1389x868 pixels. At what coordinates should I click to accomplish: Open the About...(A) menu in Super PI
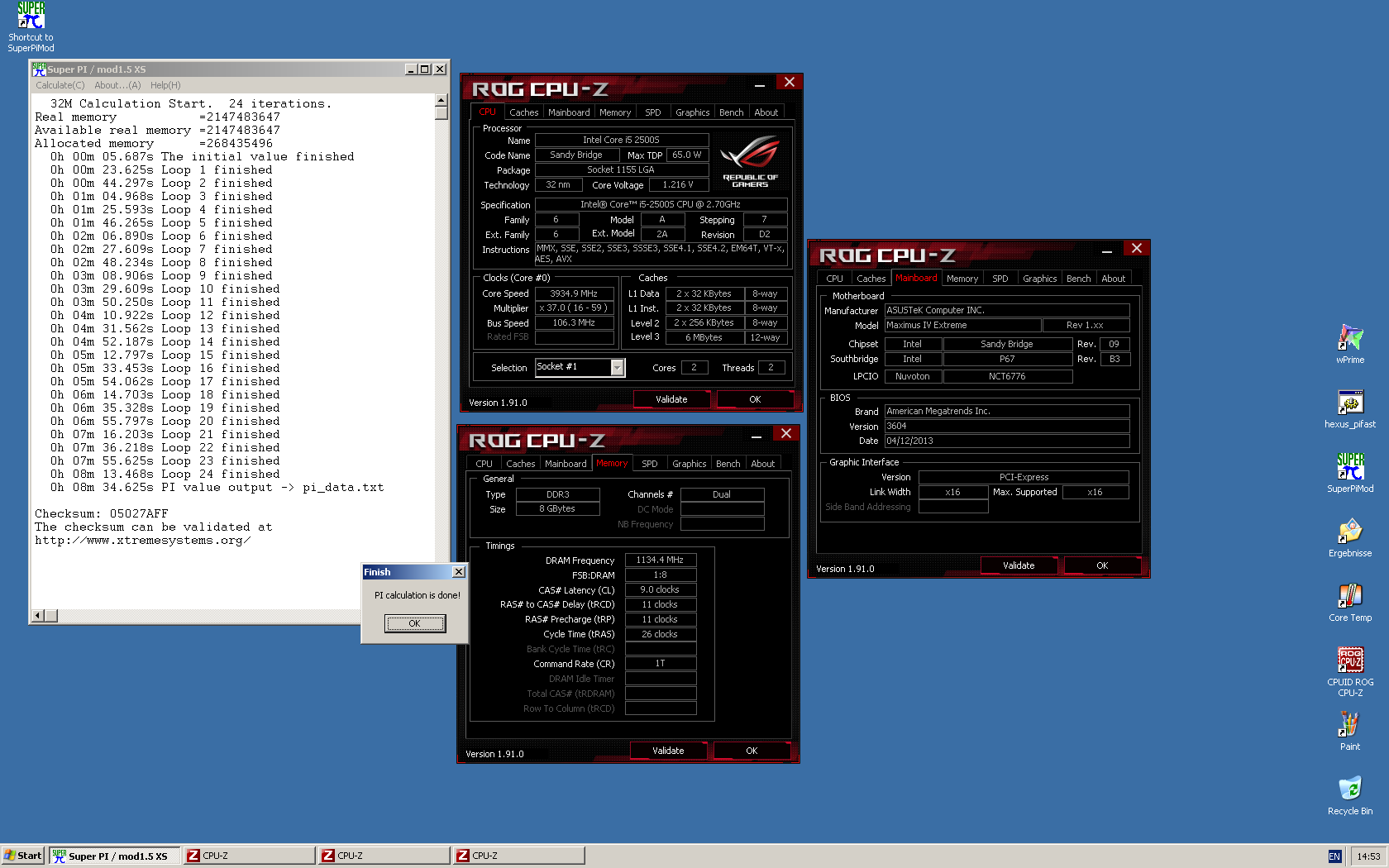coord(117,85)
